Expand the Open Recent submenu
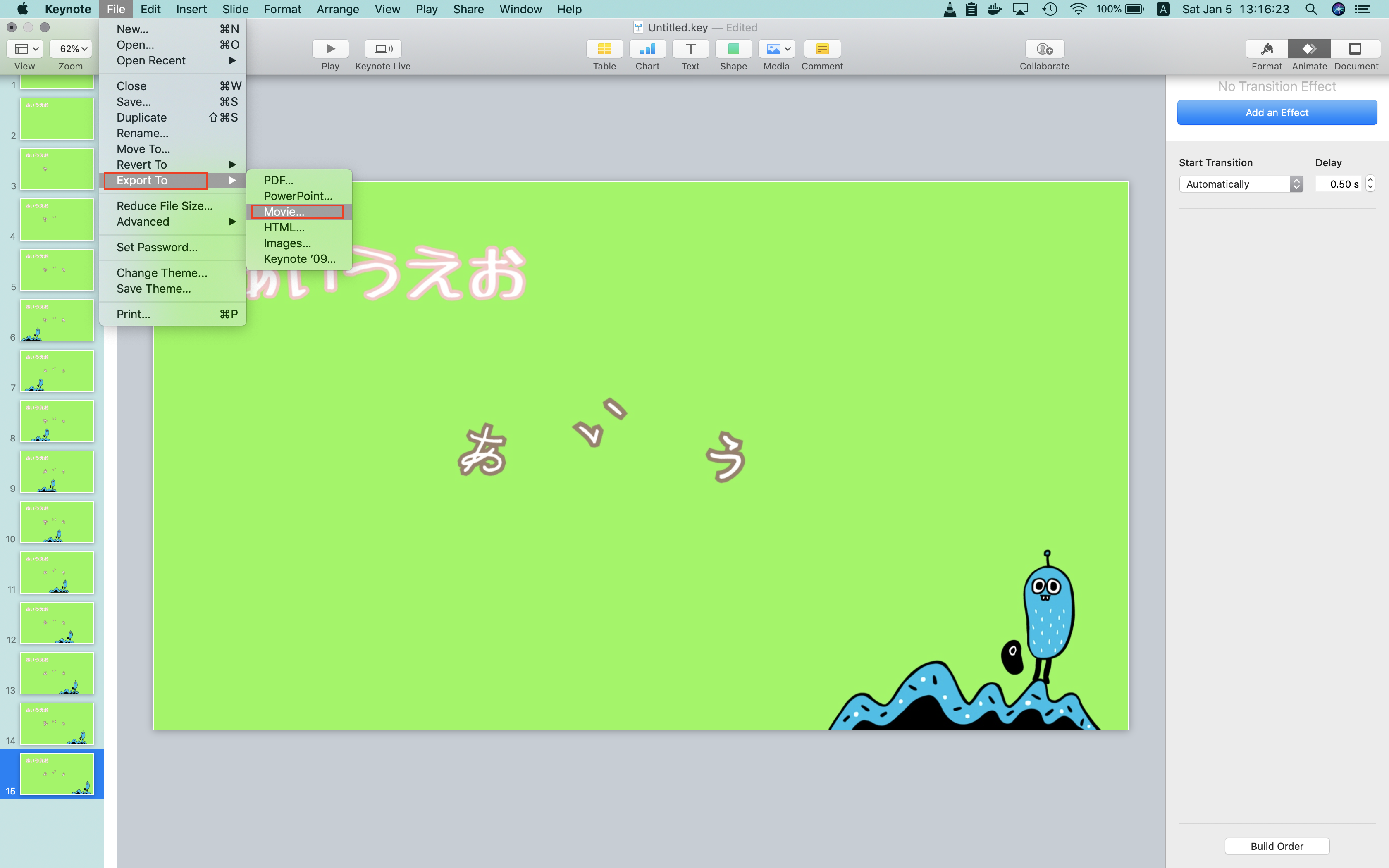 173,60
